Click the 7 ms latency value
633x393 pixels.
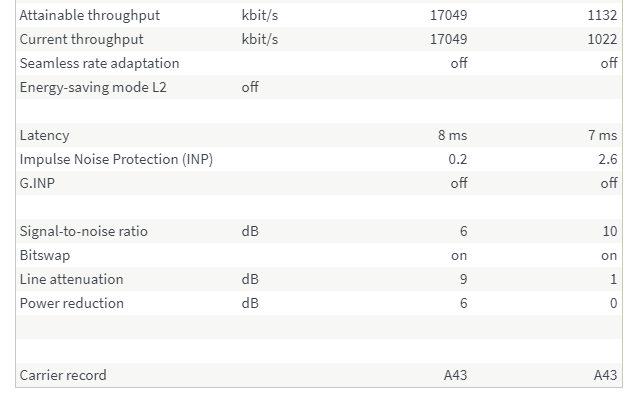pyautogui.click(x=602, y=135)
